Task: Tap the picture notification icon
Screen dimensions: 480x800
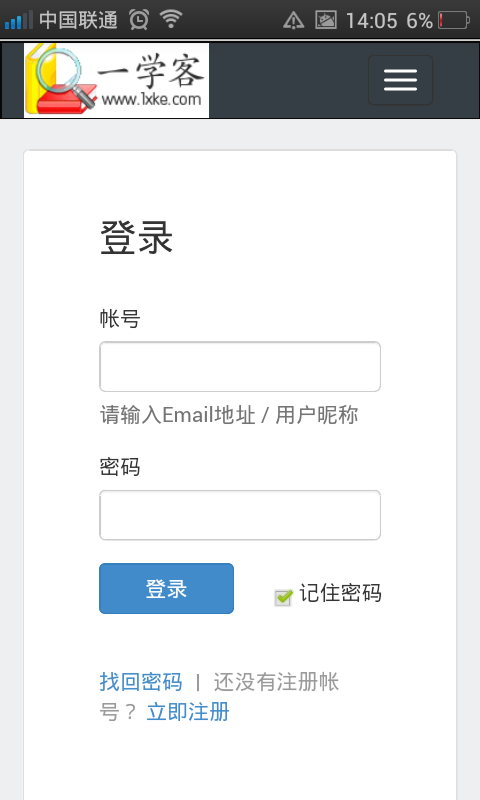Action: 326,20
